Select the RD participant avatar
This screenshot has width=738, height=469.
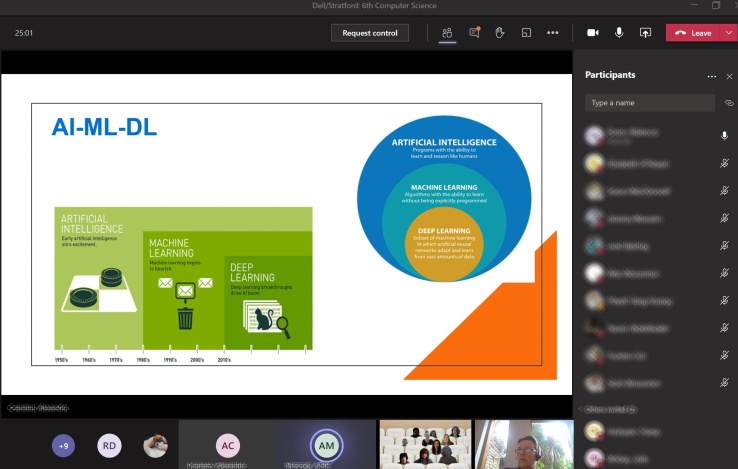point(109,446)
